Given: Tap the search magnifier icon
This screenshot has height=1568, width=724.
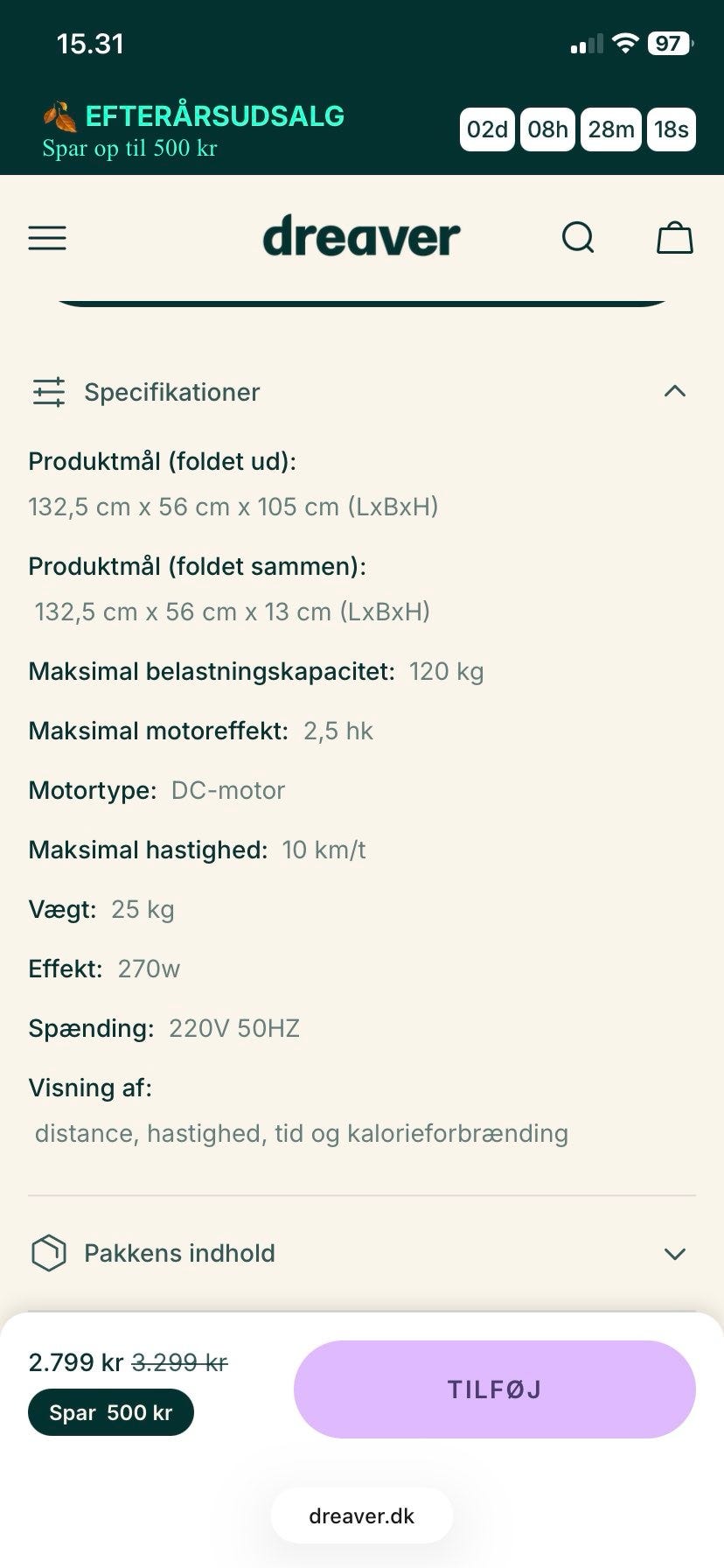Looking at the screenshot, I should tap(577, 237).
